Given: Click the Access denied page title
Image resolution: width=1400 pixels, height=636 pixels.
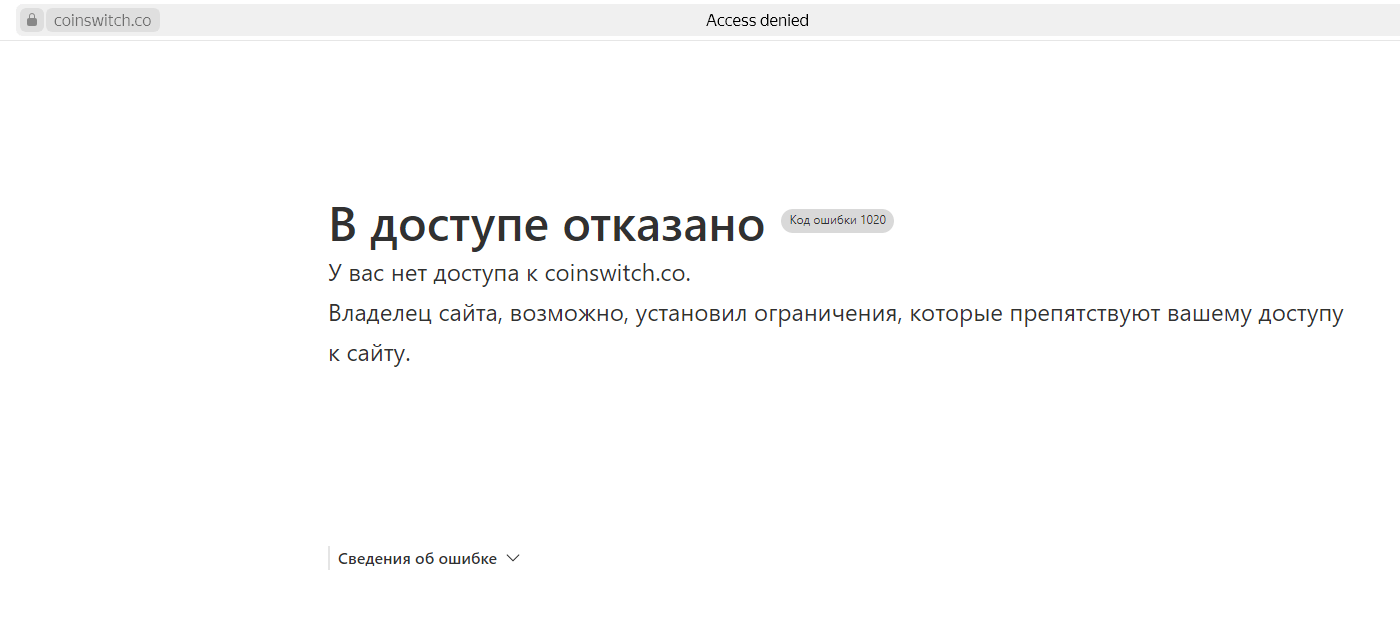Looking at the screenshot, I should pos(757,20).
